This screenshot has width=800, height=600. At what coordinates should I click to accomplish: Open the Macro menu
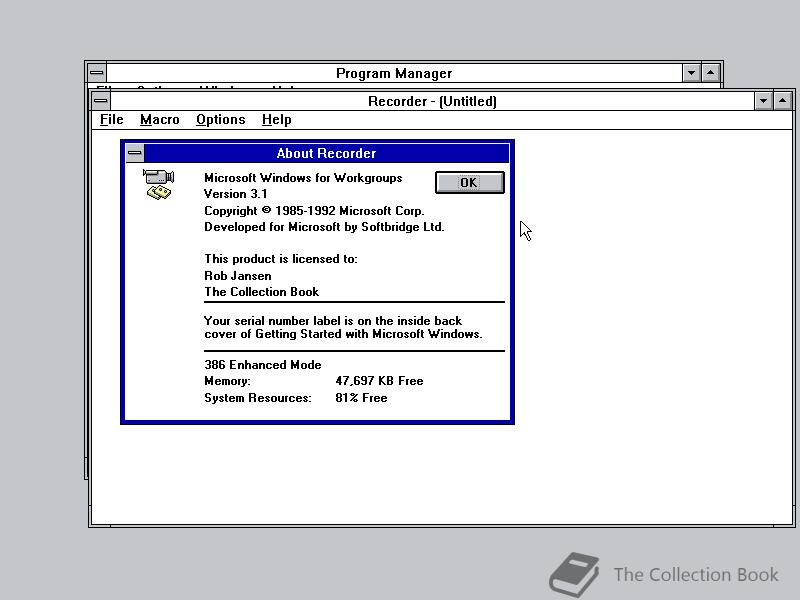click(x=160, y=119)
